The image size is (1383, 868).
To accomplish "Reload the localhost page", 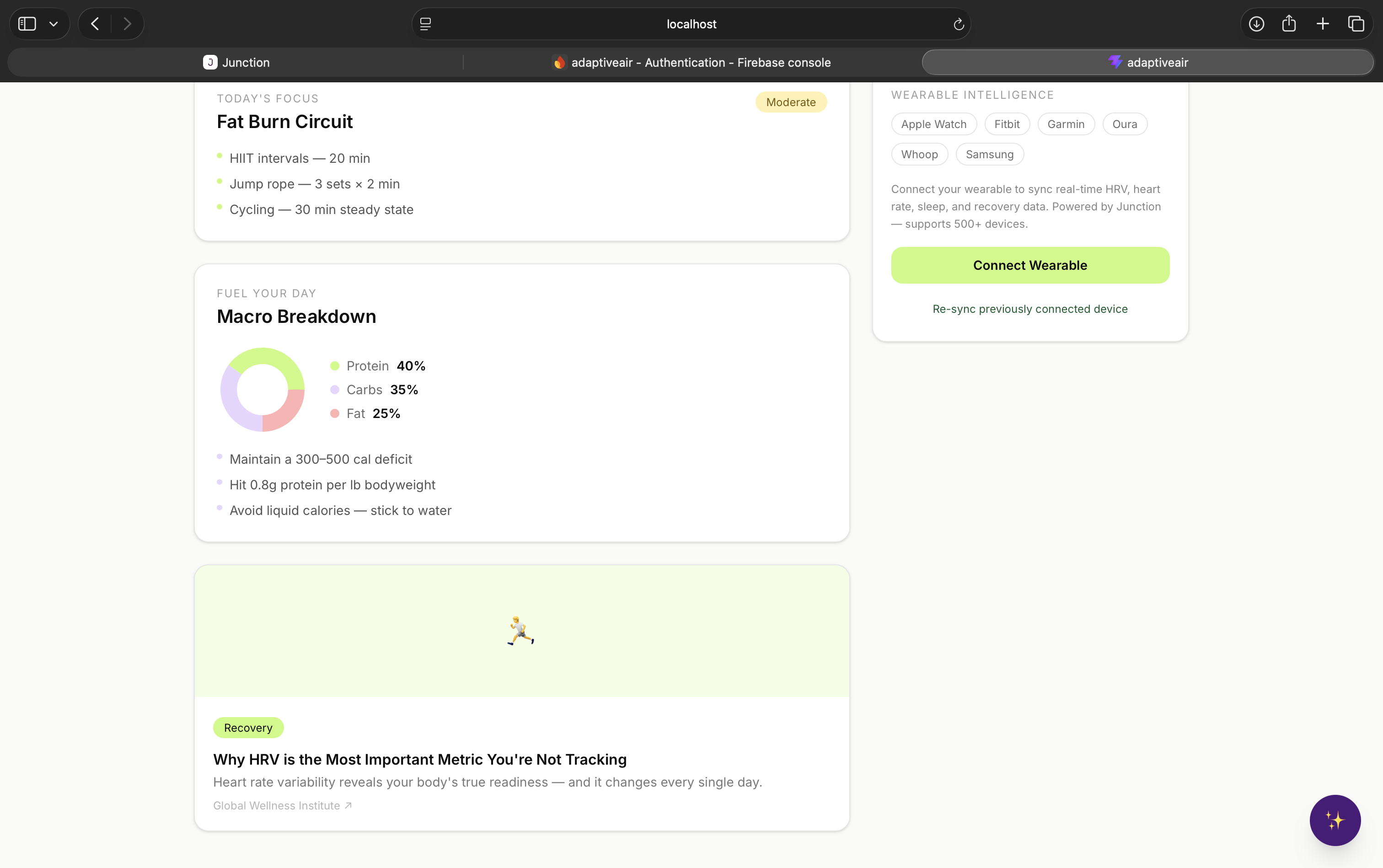I will [x=958, y=24].
